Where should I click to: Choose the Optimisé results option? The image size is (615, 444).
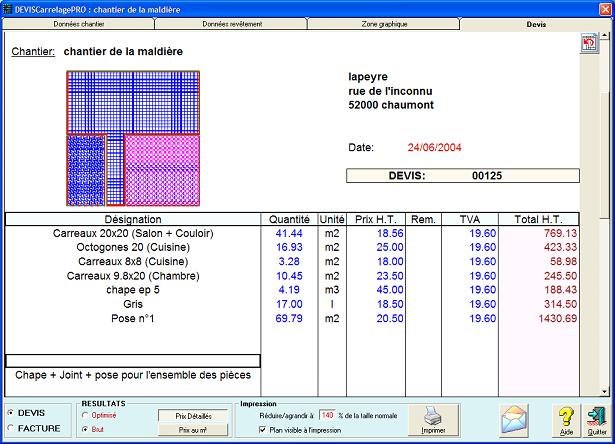pyautogui.click(x=85, y=414)
